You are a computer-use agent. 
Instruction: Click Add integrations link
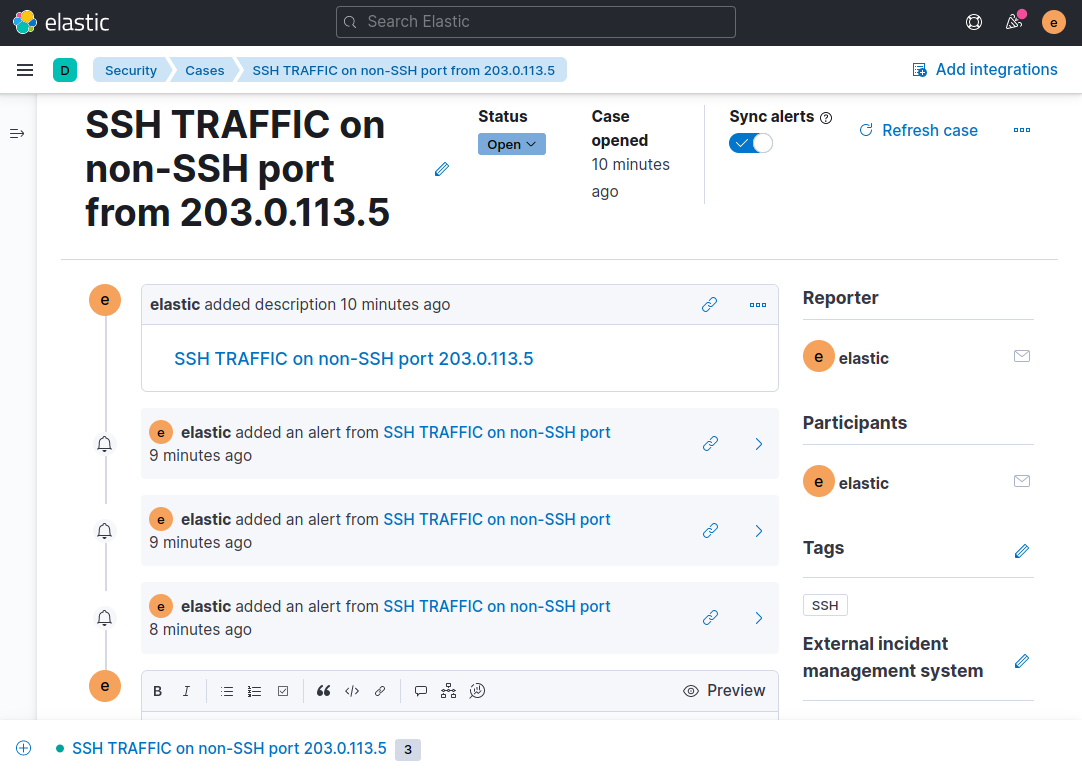point(985,70)
